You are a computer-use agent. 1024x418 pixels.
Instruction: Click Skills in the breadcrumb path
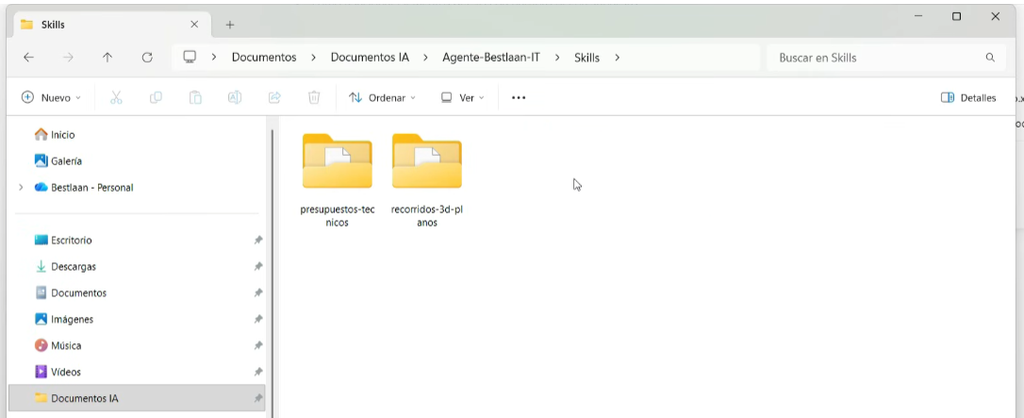click(x=586, y=57)
